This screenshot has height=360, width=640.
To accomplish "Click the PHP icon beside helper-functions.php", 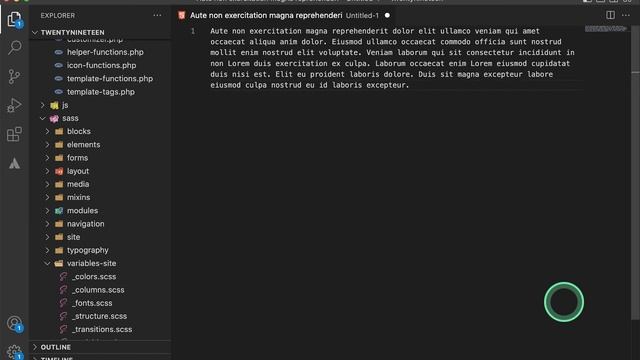I will (59, 52).
